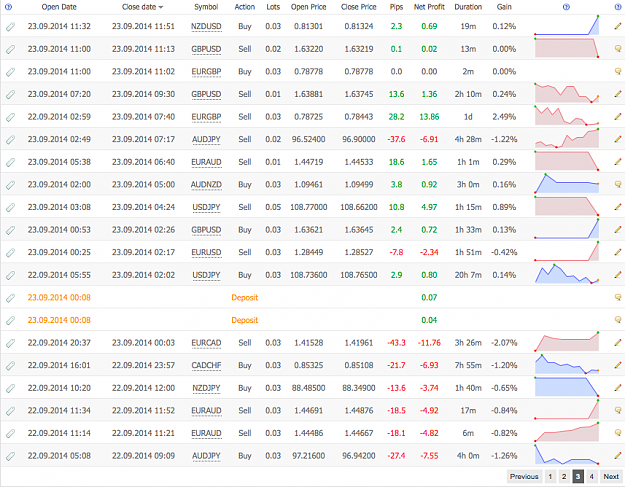Click the pencil icon on the EURCAD row
This screenshot has width=625, height=487.
pos(618,343)
